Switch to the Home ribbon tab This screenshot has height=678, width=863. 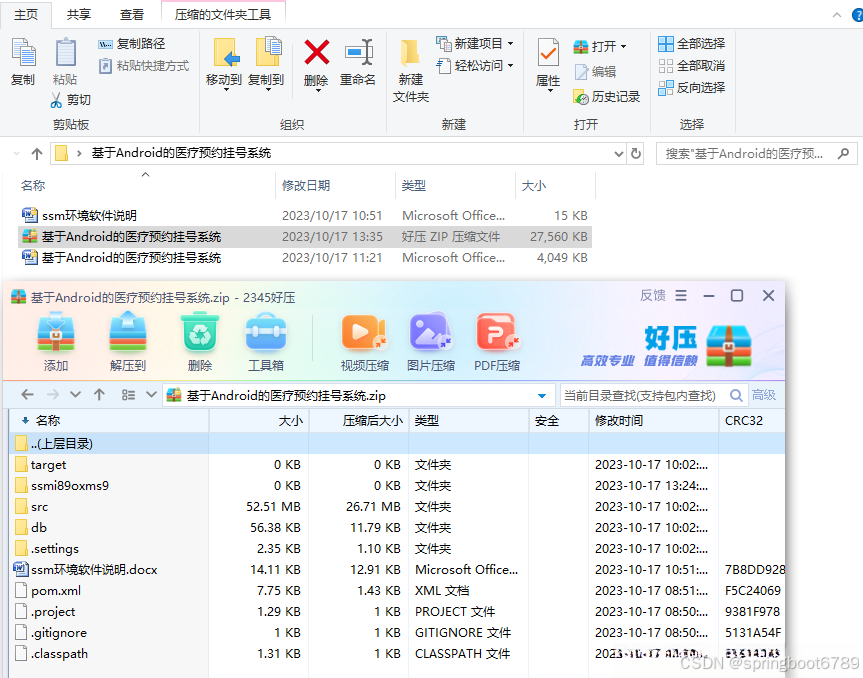tap(26, 15)
